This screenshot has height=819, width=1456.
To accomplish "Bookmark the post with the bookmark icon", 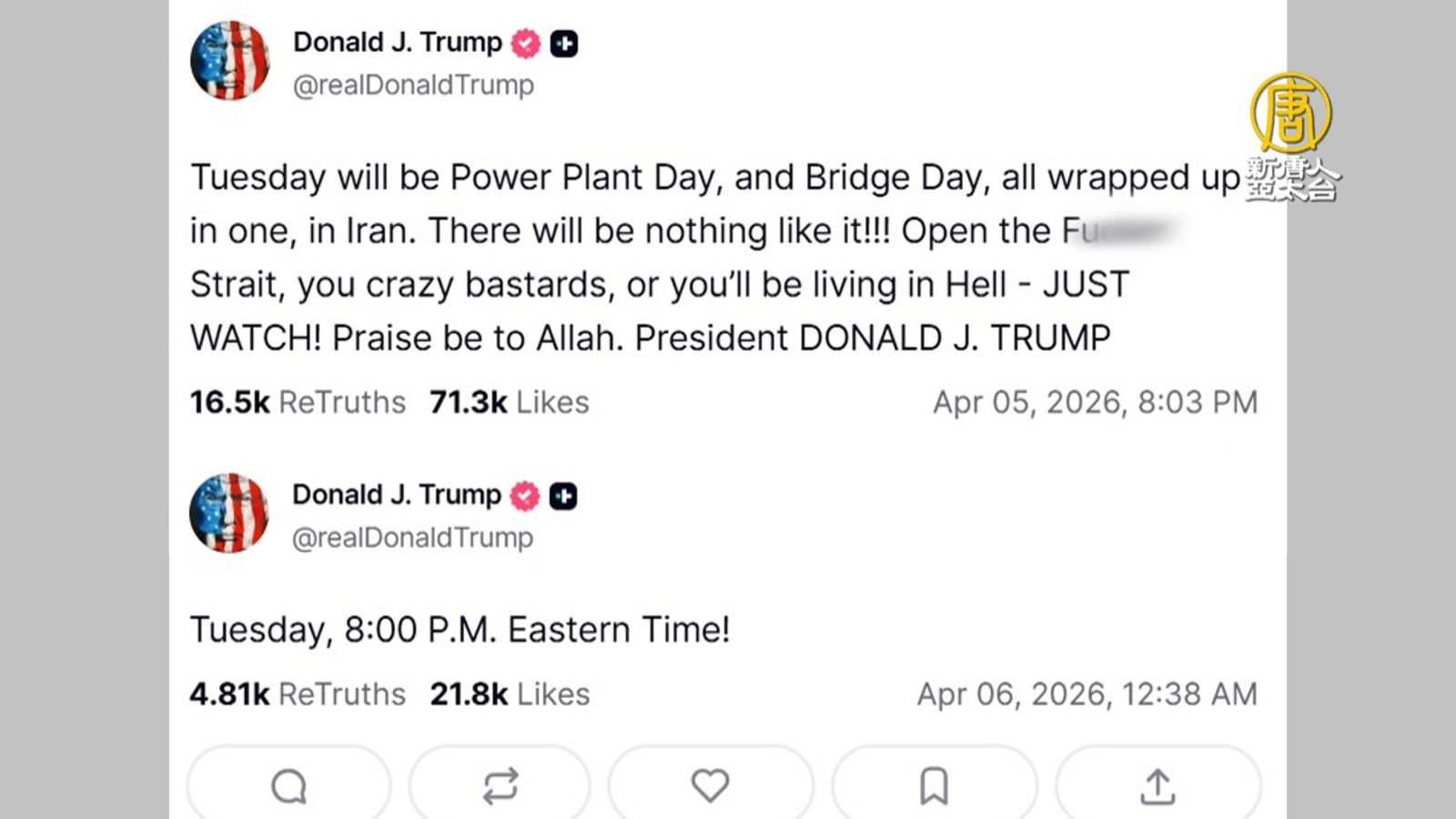I will point(934,786).
